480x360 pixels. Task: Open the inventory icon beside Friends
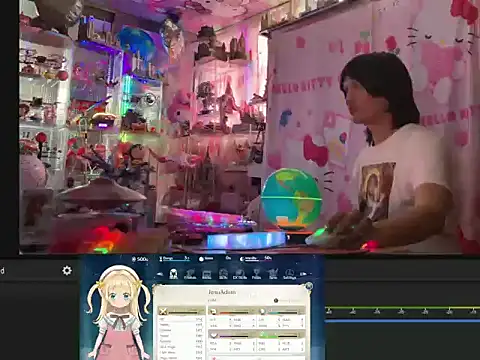[x=207, y=274]
